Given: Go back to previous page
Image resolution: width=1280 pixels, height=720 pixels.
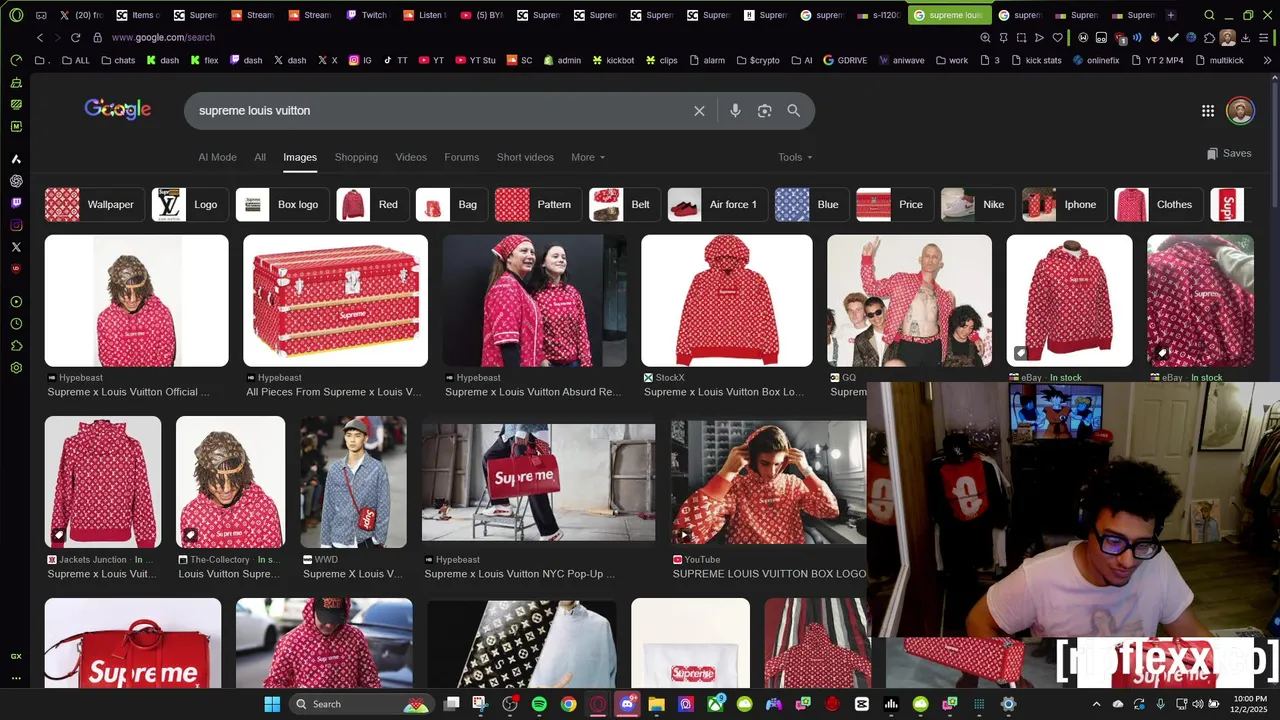Looking at the screenshot, I should (40, 37).
